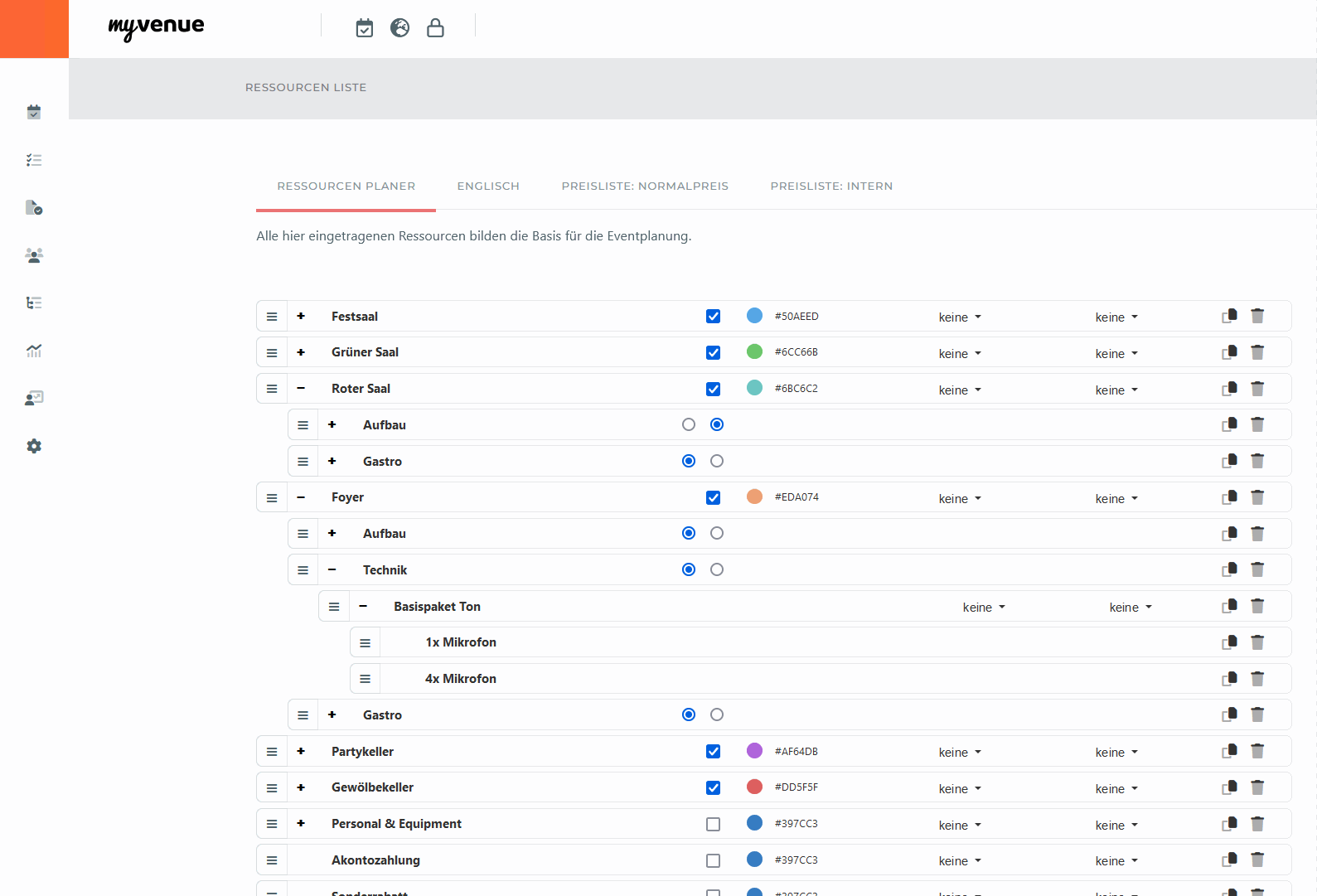Open the Gewölbekeller red color swatch
1317x896 pixels.
point(754,787)
